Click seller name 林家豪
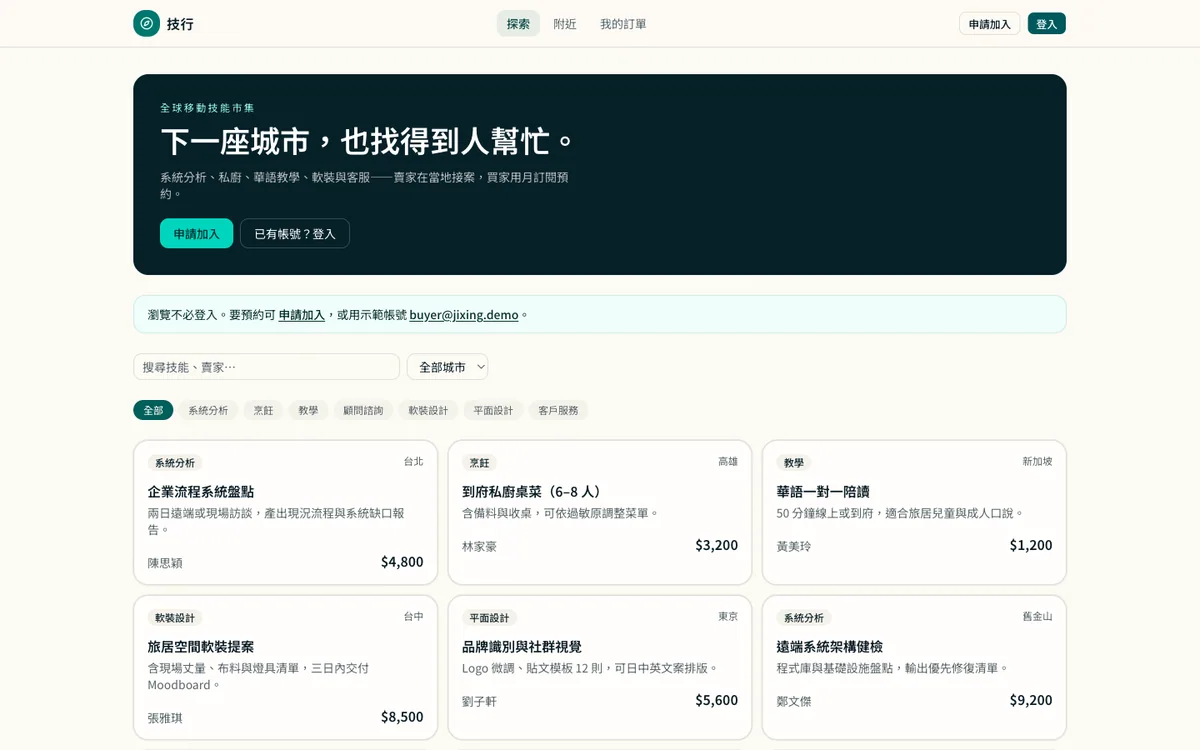 (479, 546)
